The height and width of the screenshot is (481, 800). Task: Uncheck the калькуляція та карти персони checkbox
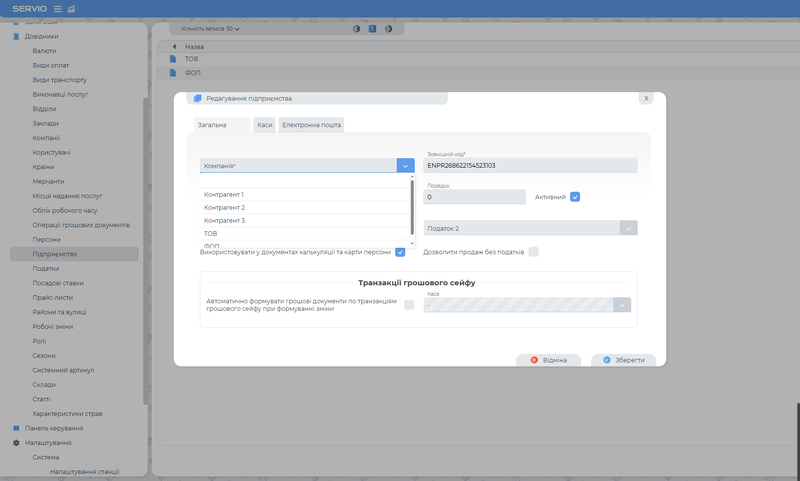pyautogui.click(x=400, y=252)
